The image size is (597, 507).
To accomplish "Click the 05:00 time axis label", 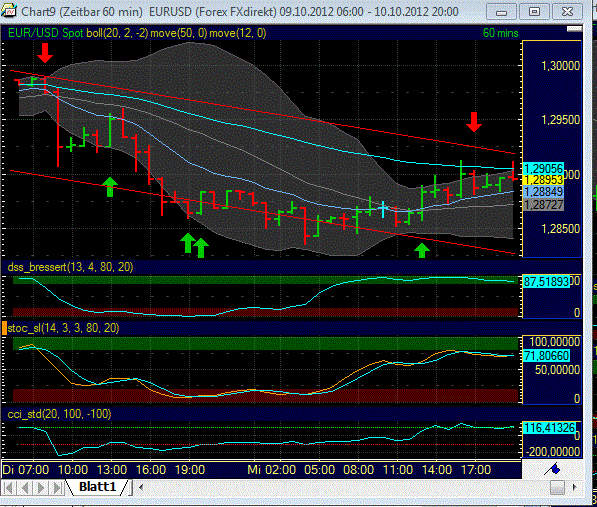I will [319, 469].
